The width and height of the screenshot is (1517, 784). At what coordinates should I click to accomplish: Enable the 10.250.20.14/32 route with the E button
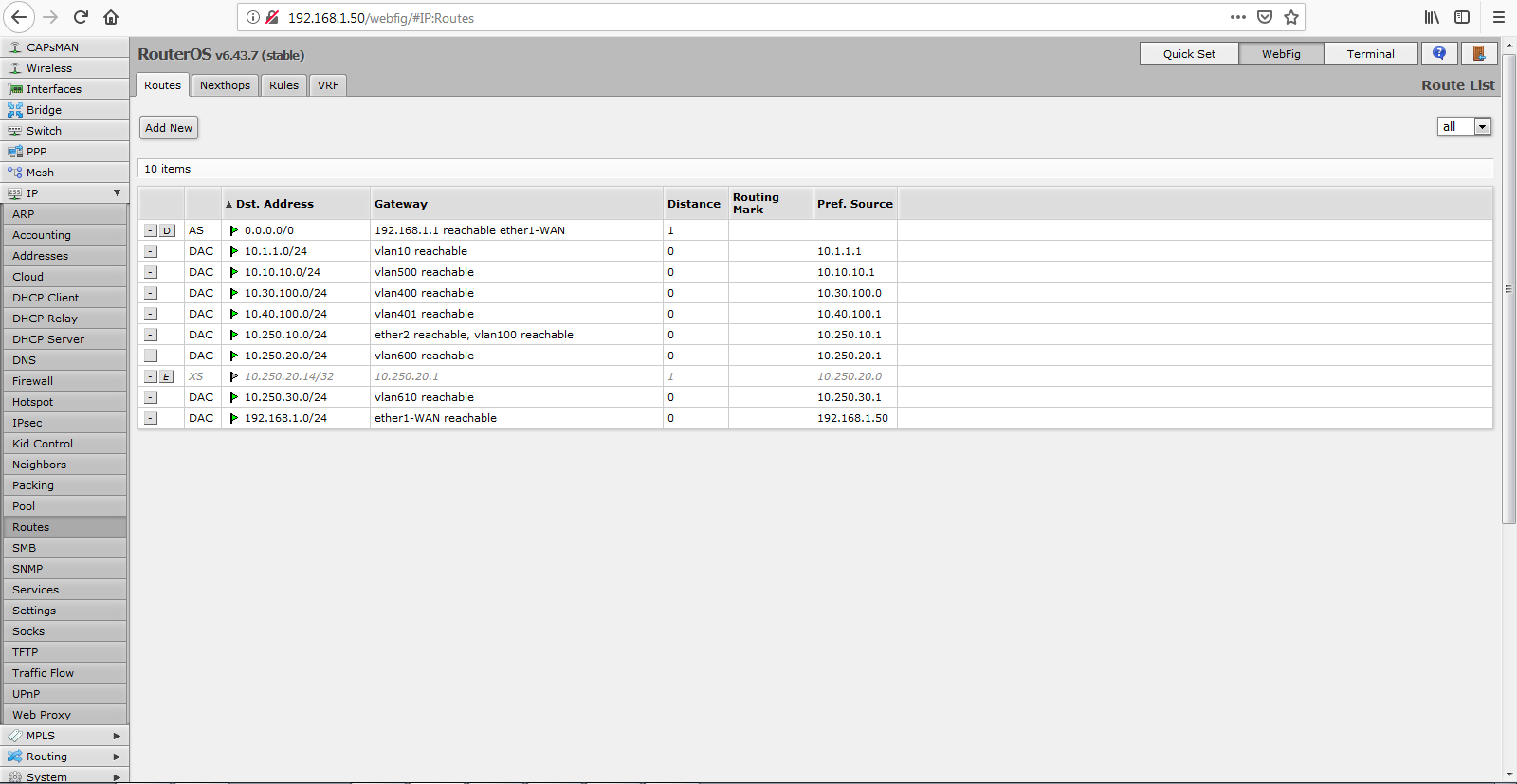click(167, 376)
